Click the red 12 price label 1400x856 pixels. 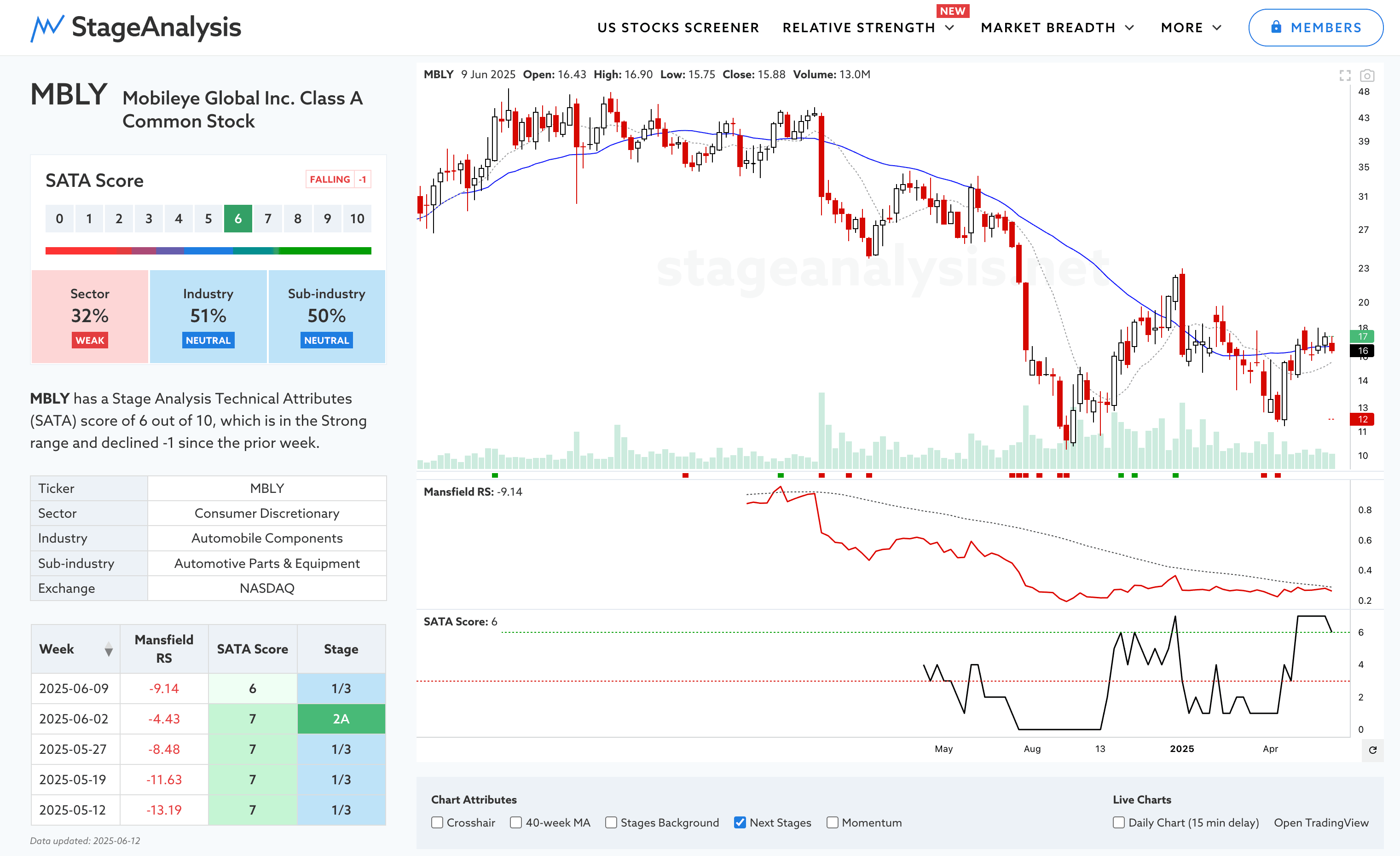(1362, 420)
